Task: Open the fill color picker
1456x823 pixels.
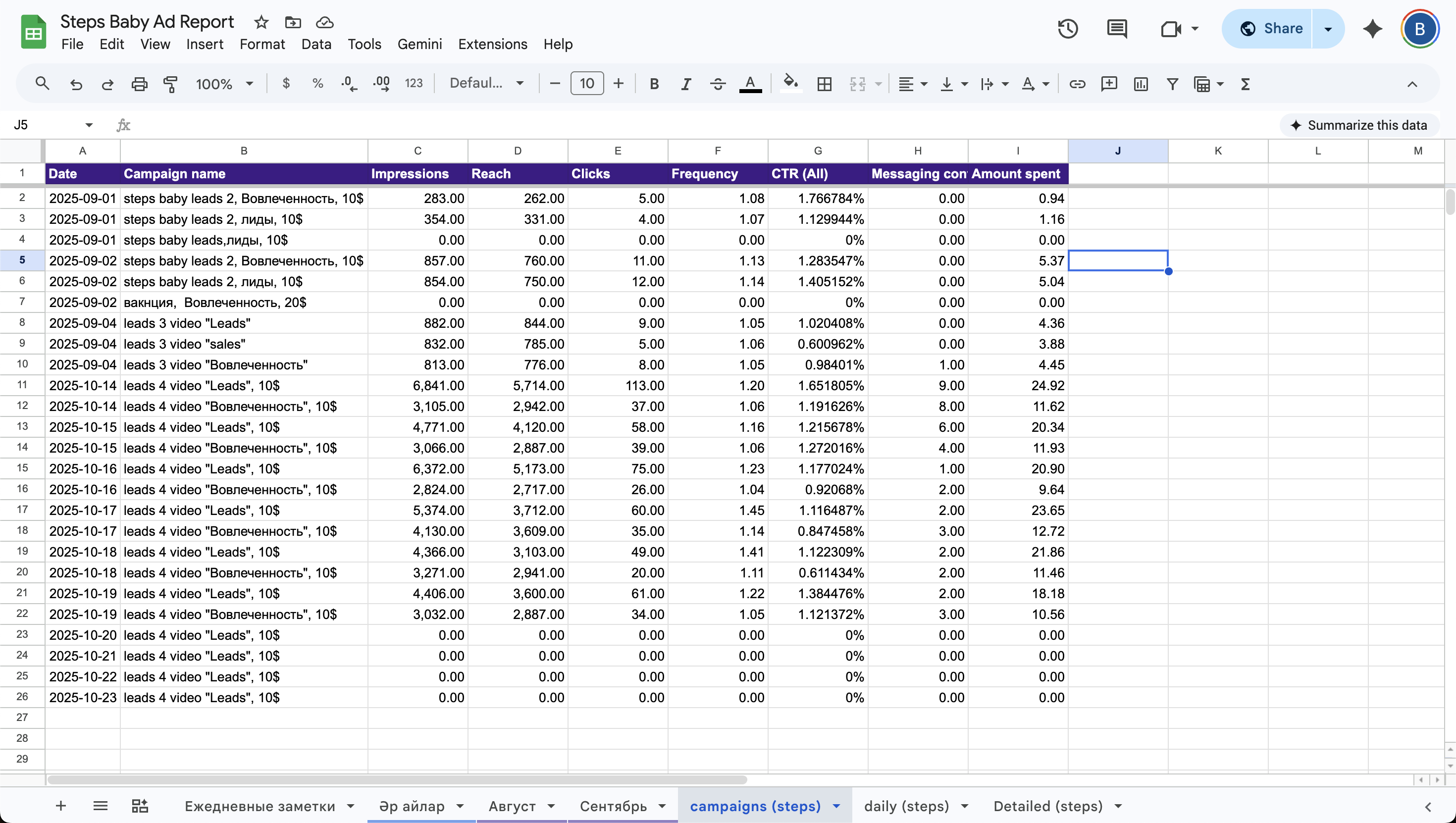Action: pos(790,84)
